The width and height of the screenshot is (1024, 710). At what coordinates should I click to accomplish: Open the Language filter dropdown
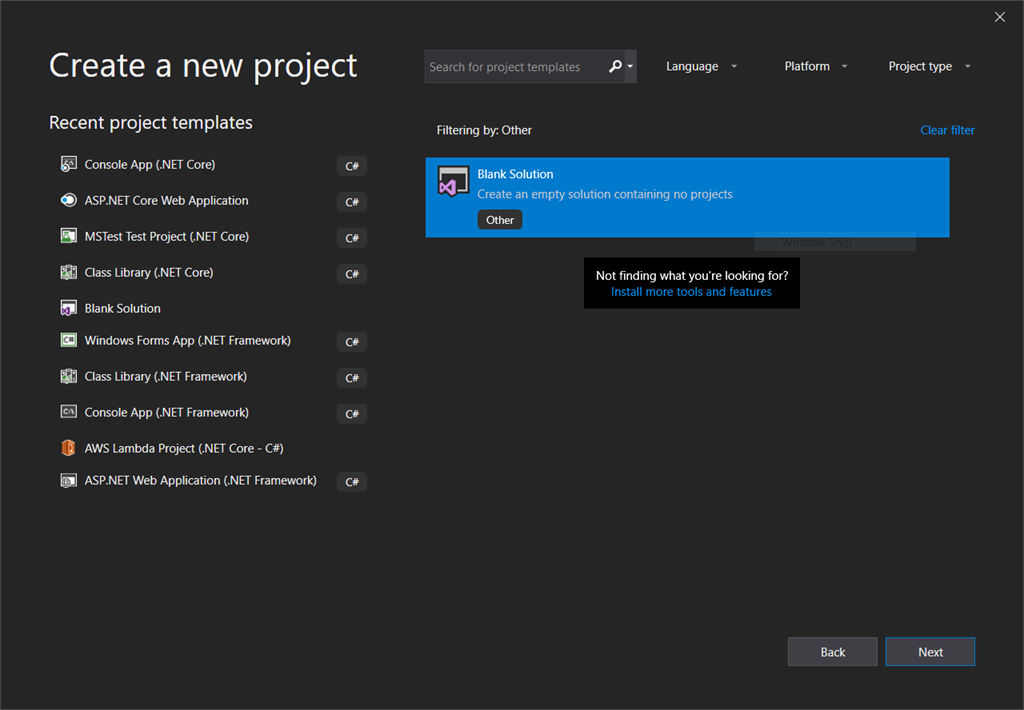[x=701, y=67]
